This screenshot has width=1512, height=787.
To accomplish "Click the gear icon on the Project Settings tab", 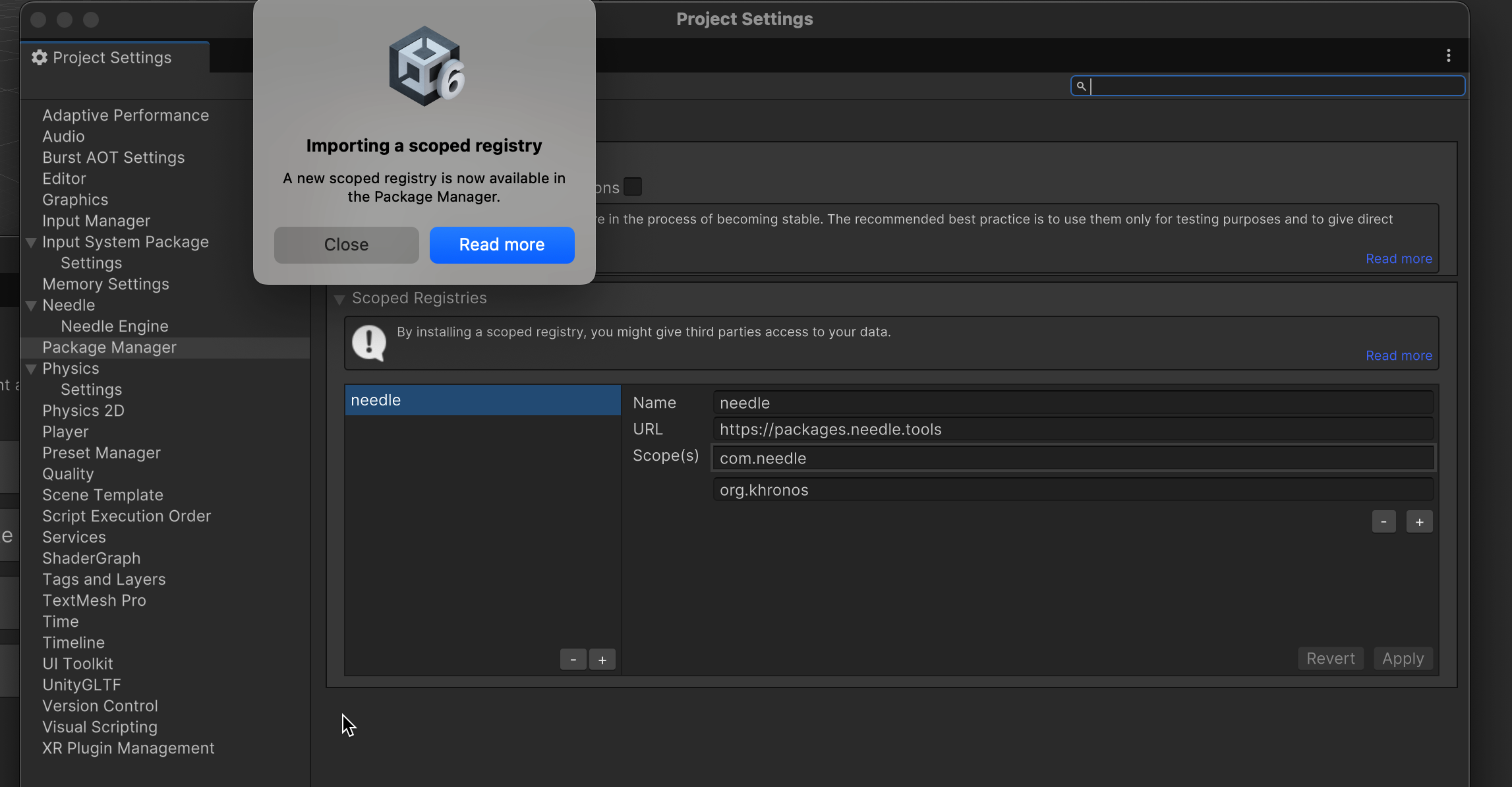I will 40,57.
